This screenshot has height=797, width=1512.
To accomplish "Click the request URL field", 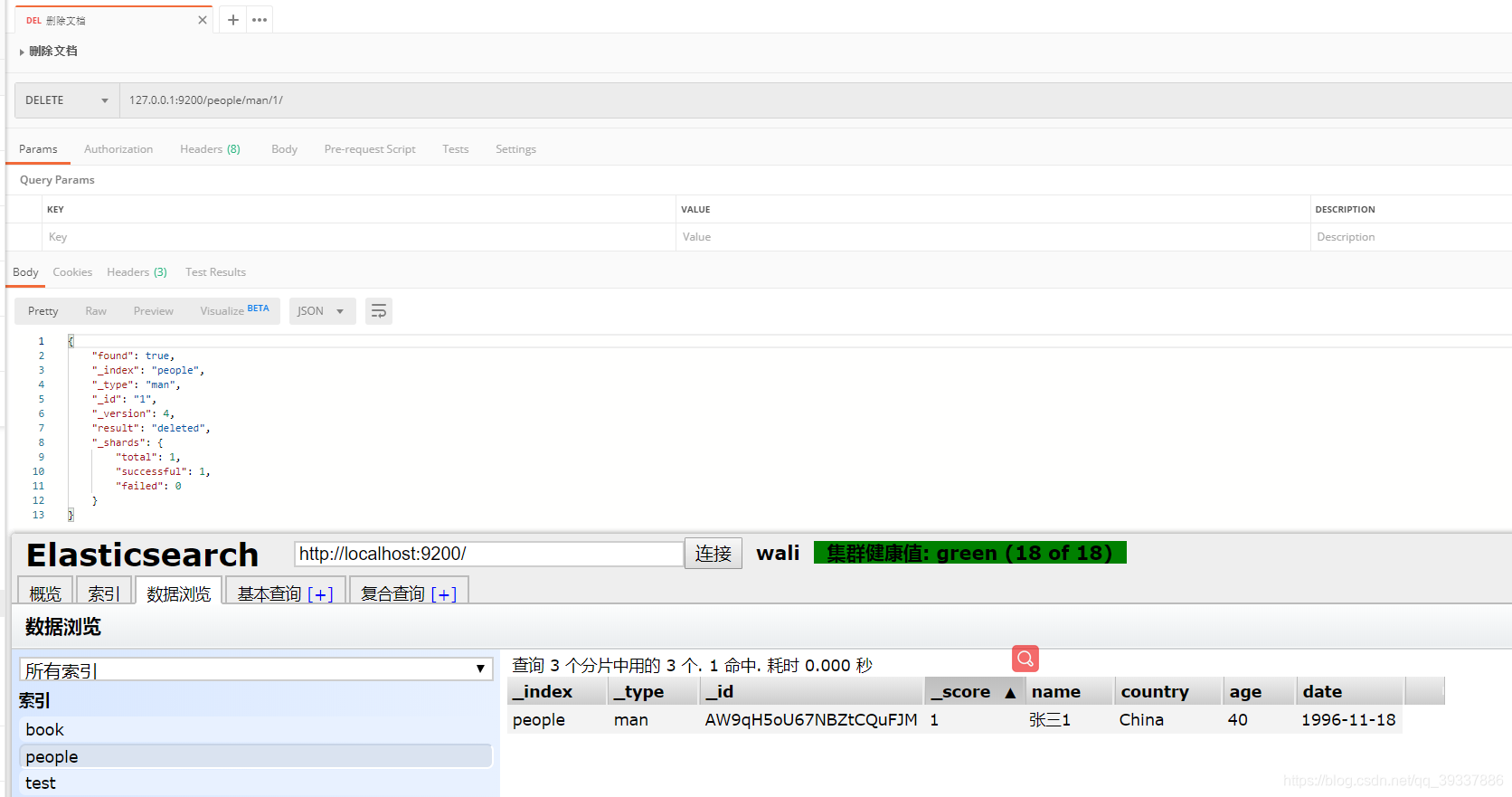I will point(814,100).
